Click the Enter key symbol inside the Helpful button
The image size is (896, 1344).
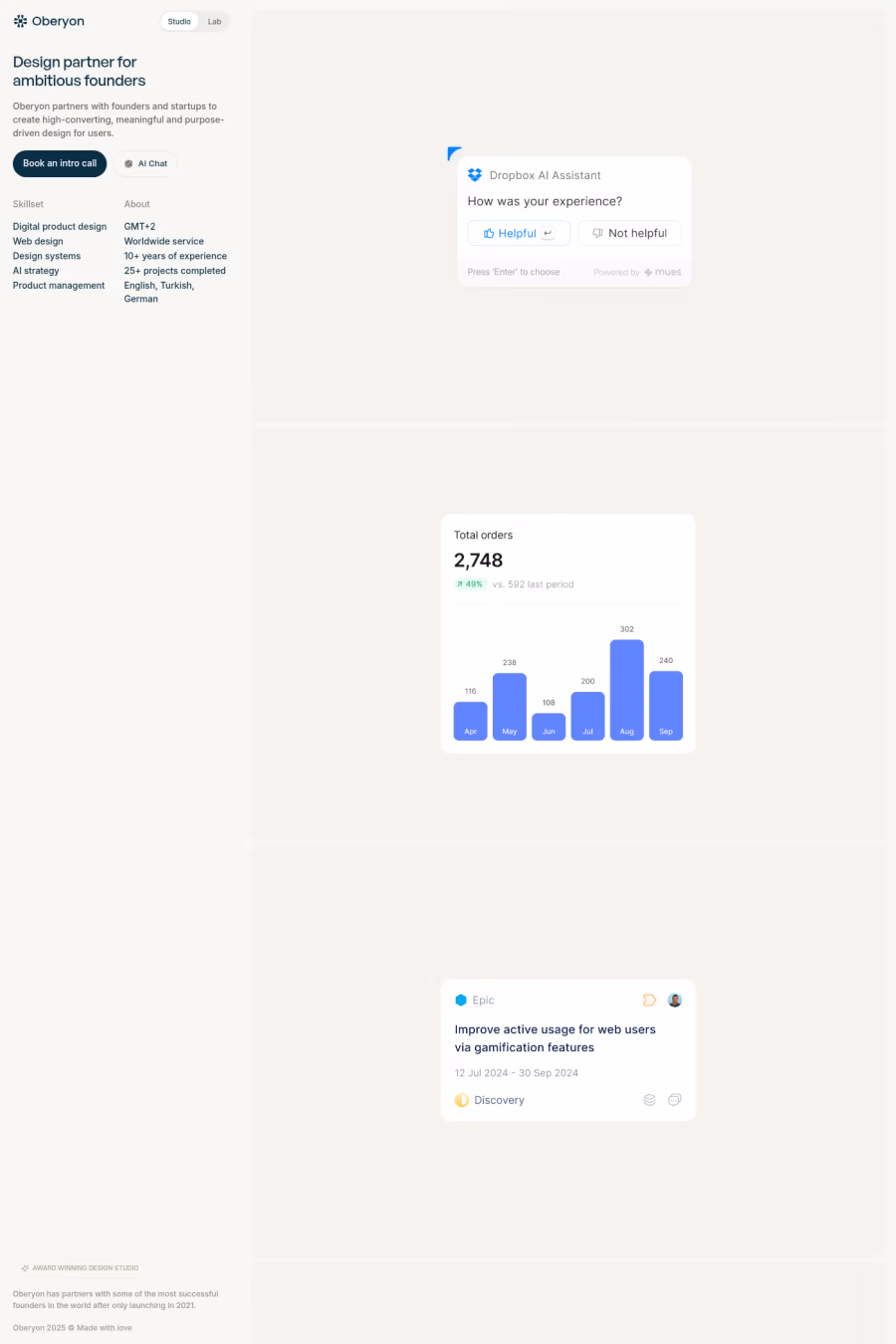[547, 232]
